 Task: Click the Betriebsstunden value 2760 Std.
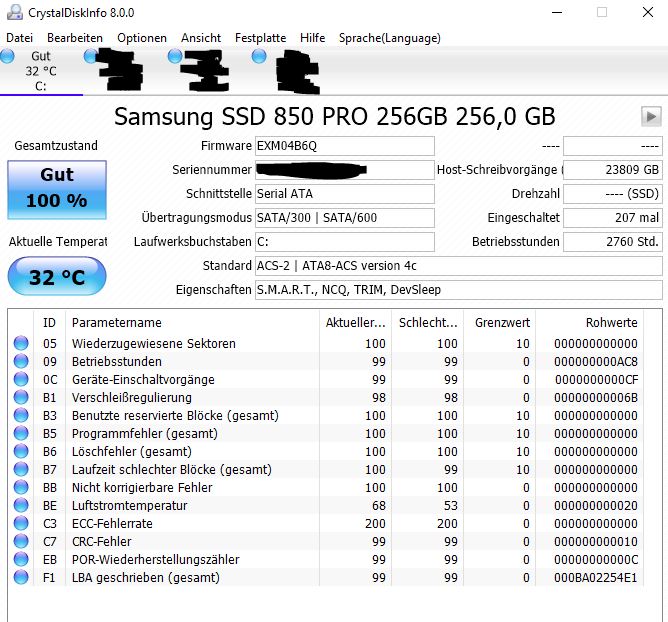(x=613, y=242)
